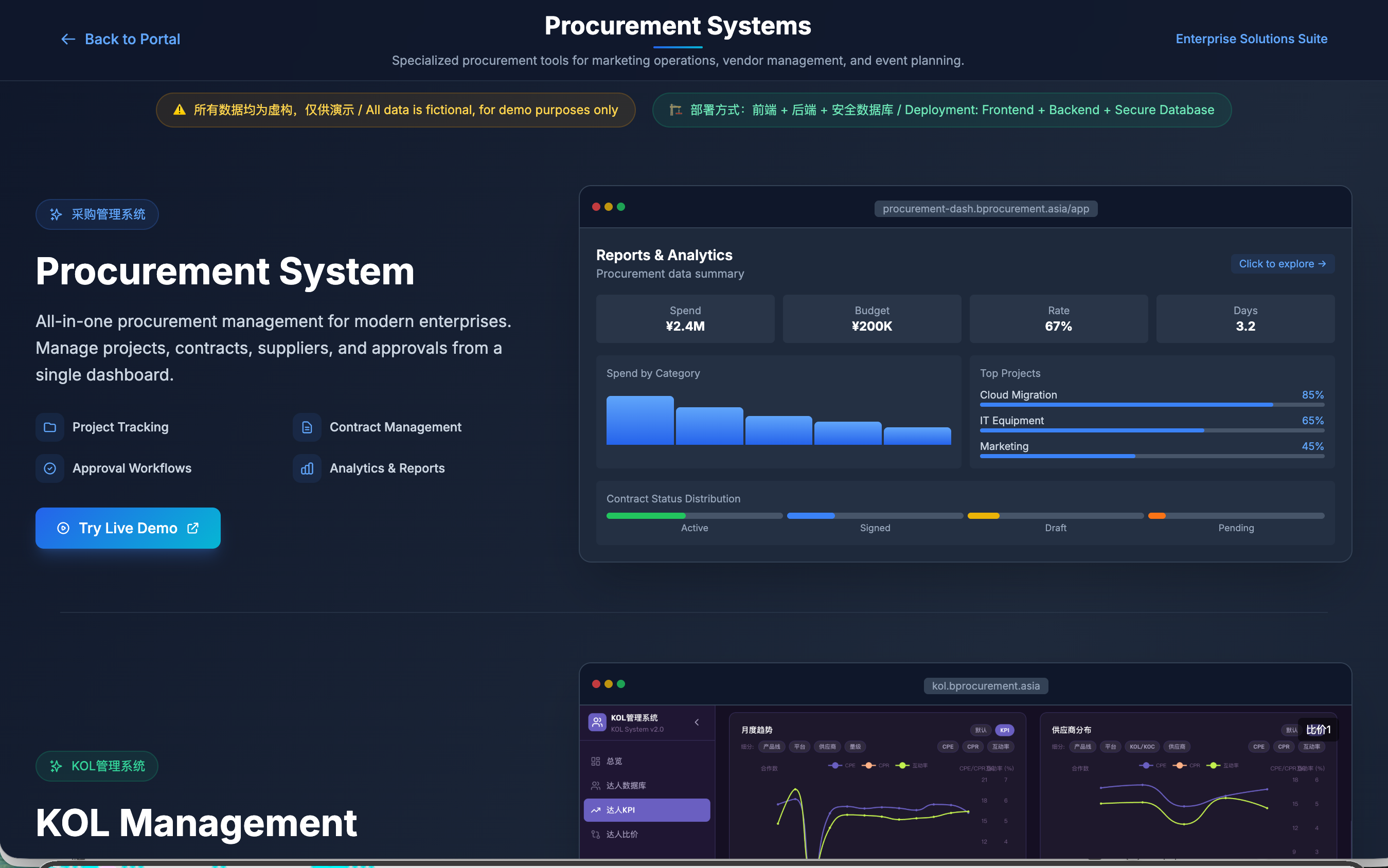Screen dimensions: 1388x868
Task: Toggle the CPR legend in the 月度趋势 chart
Action: (x=876, y=765)
